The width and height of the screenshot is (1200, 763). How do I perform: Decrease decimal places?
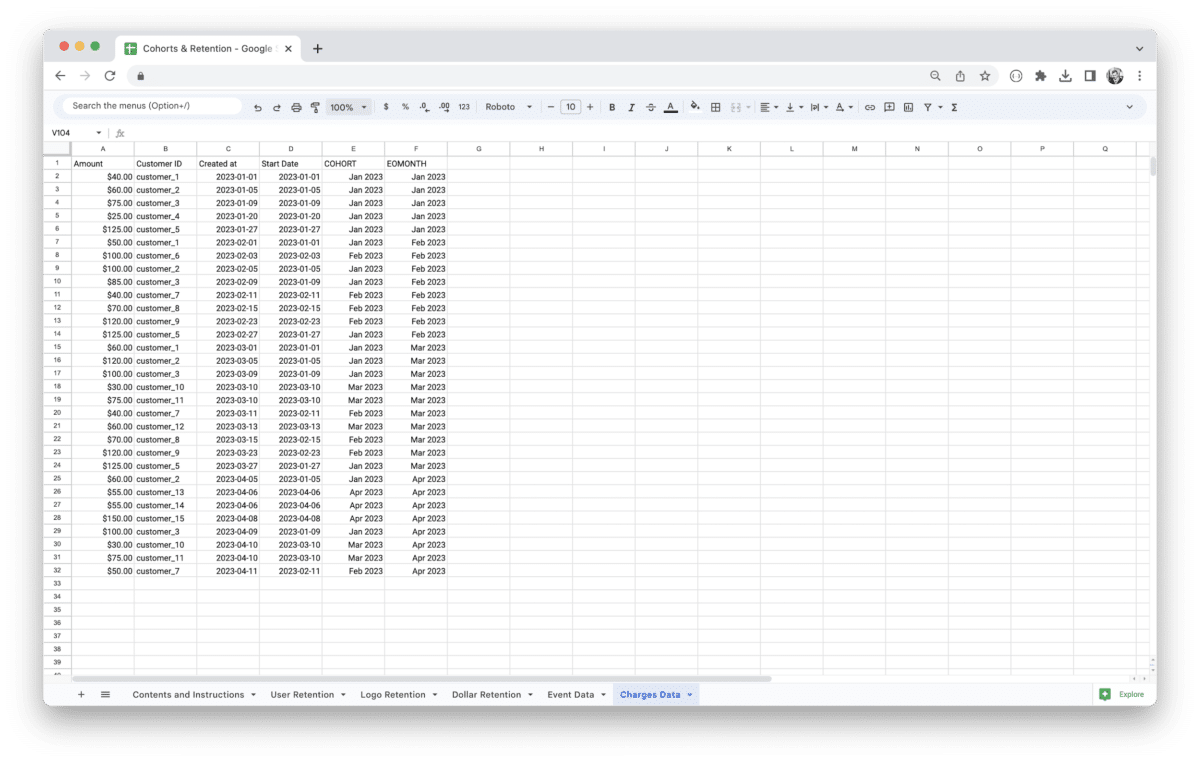(x=425, y=106)
